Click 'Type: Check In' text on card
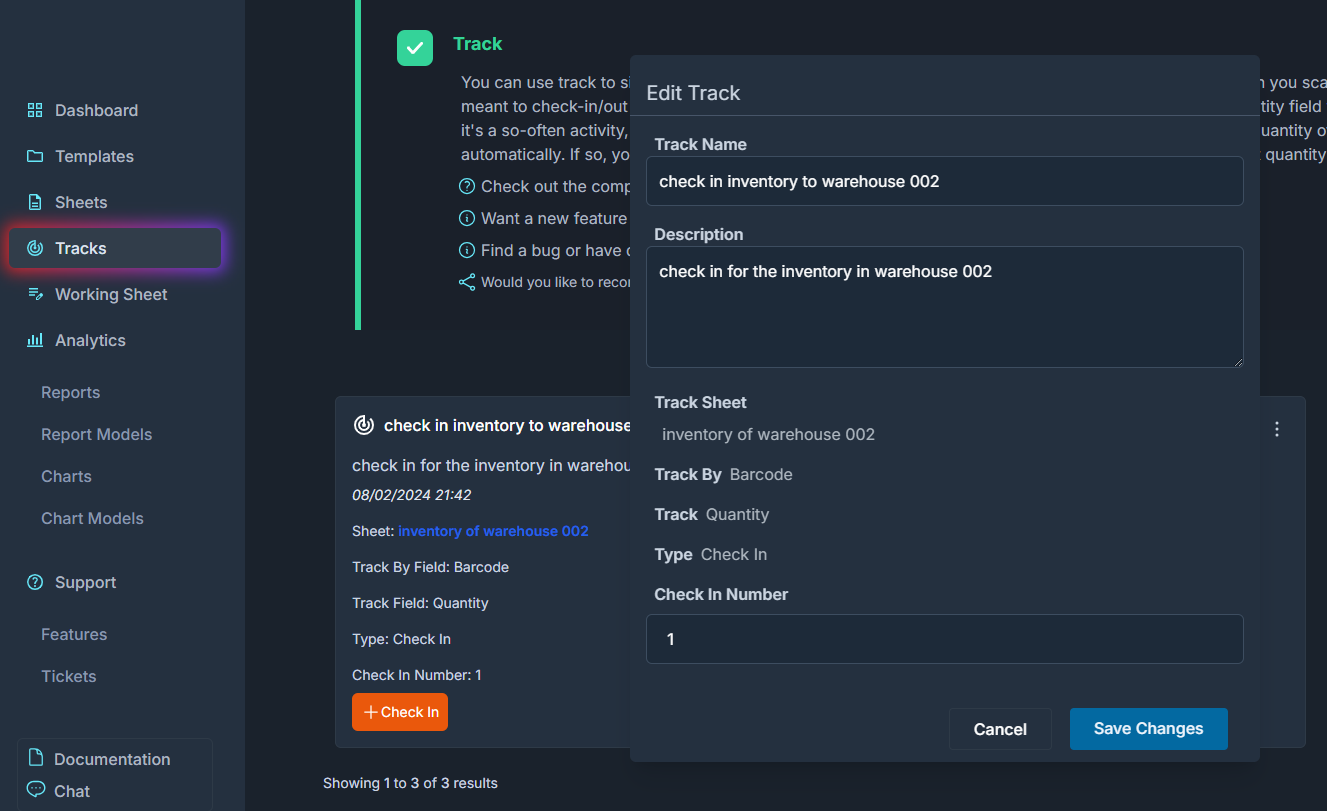1327x811 pixels. point(401,639)
